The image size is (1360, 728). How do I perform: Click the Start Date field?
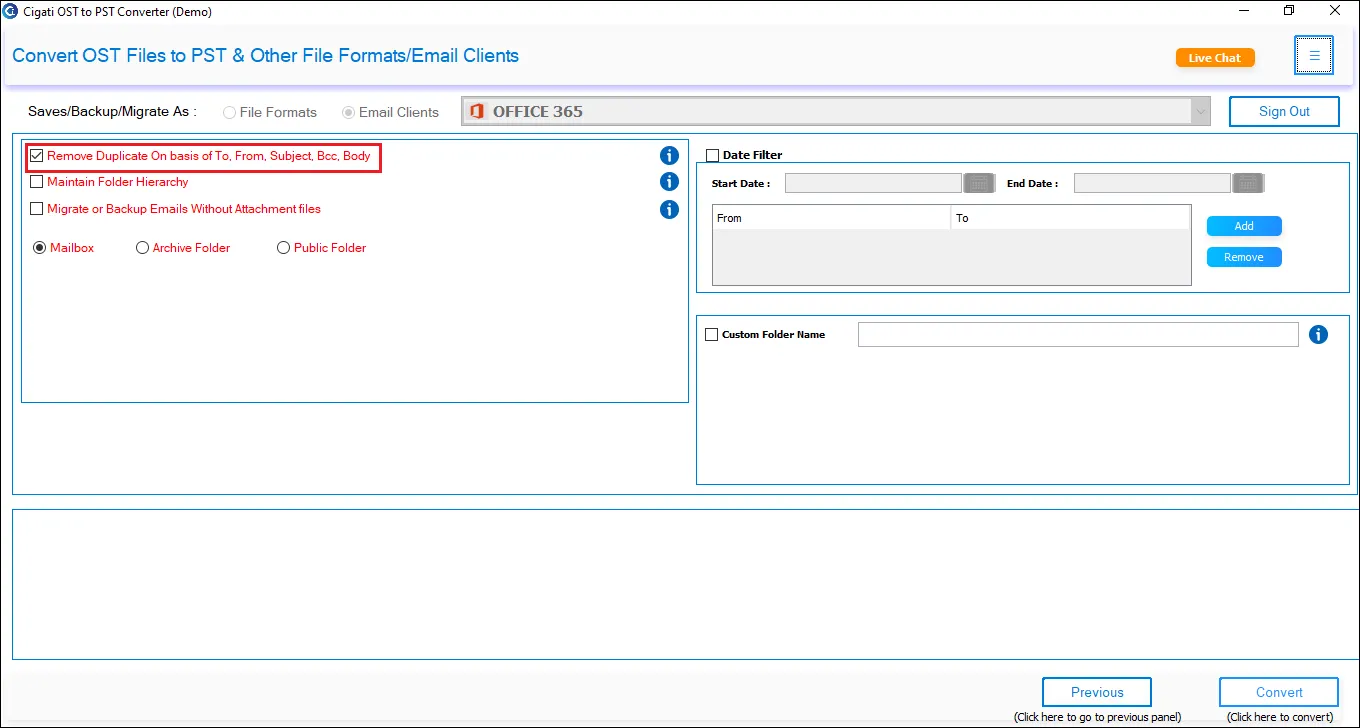click(873, 183)
